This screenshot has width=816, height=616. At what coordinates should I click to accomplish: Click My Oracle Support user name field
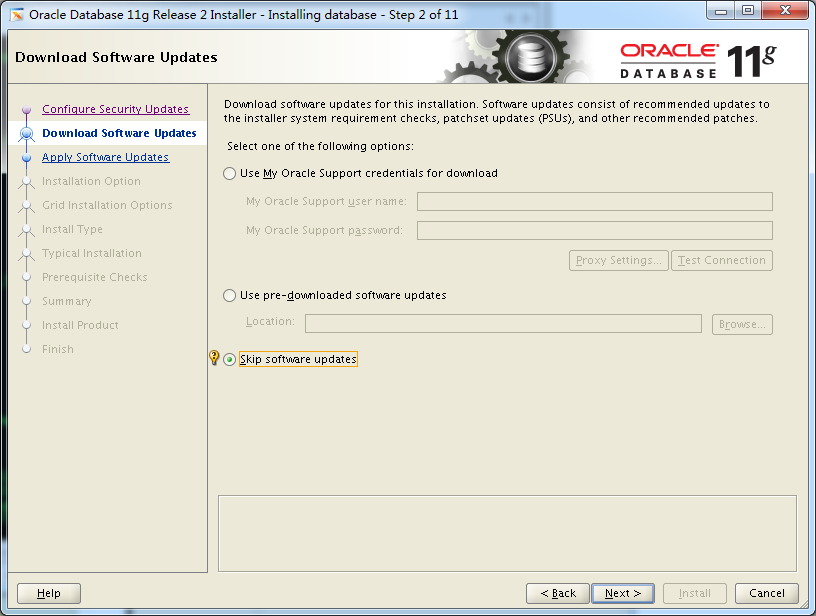[x=595, y=201]
